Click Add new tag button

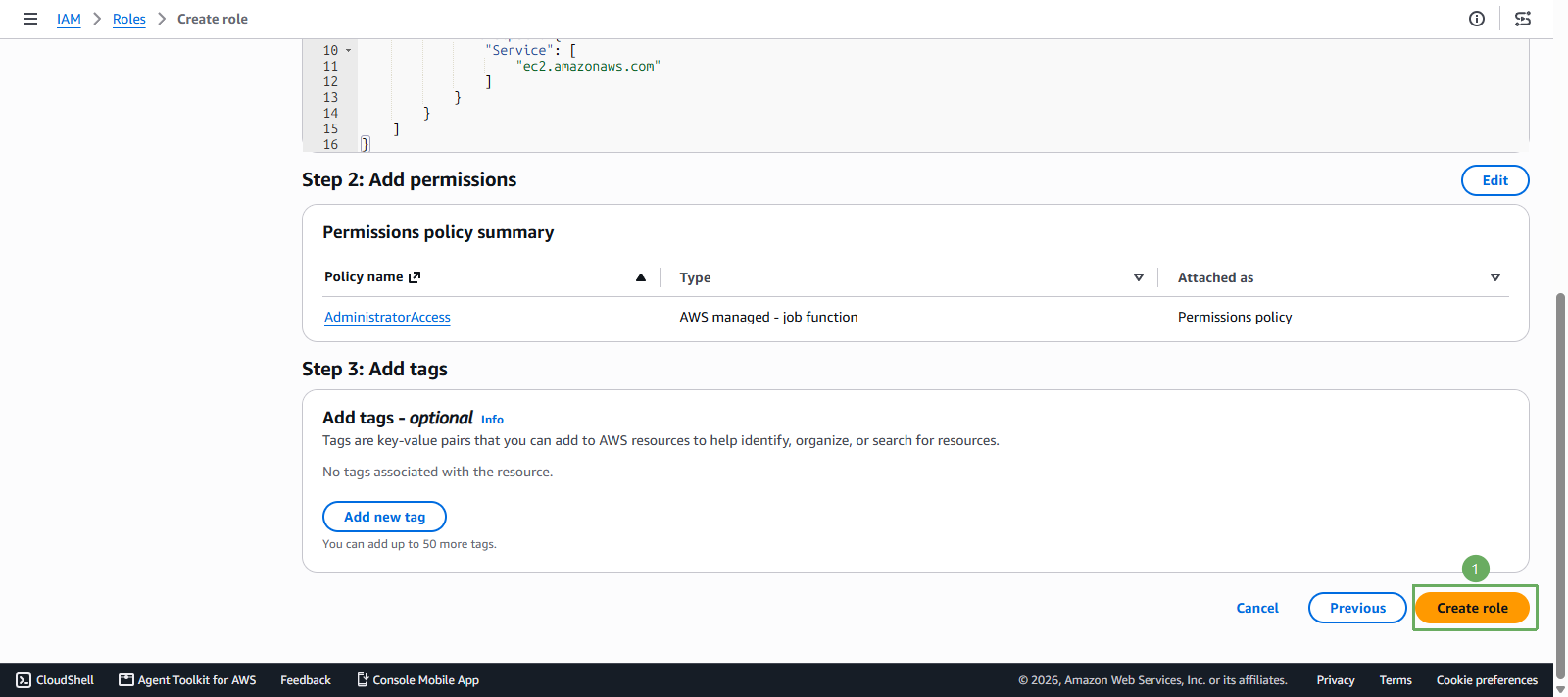tap(384, 517)
